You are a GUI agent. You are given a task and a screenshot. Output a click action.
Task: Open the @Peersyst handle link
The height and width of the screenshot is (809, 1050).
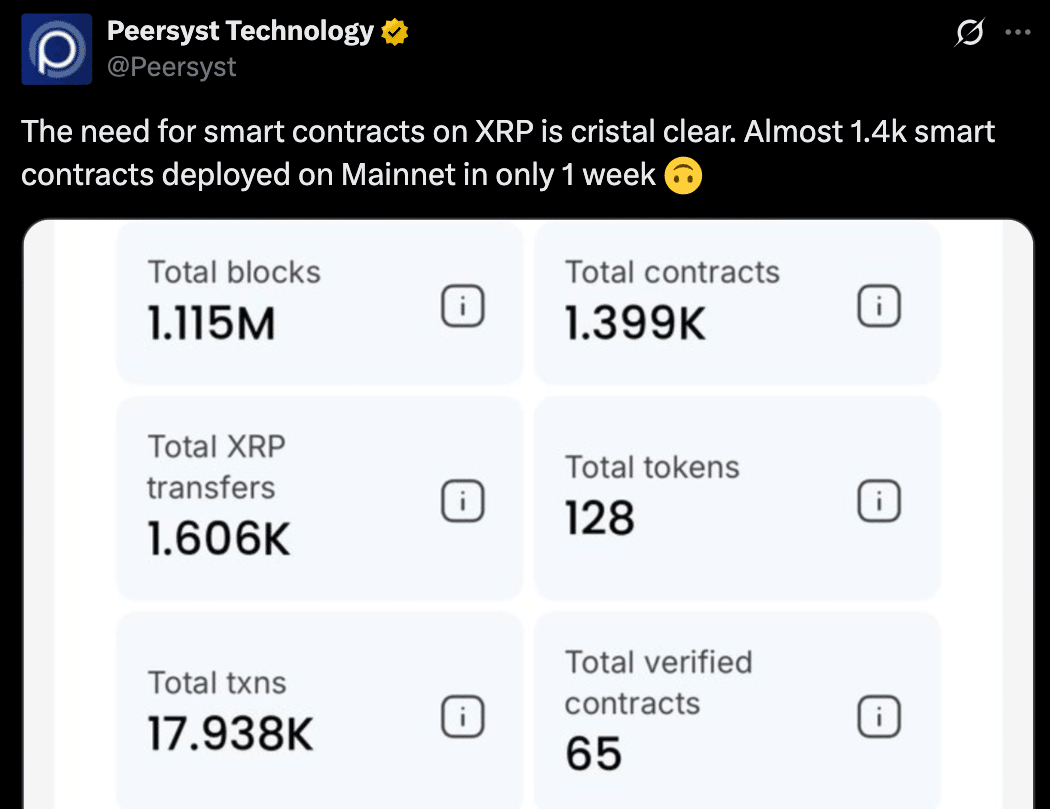(172, 67)
